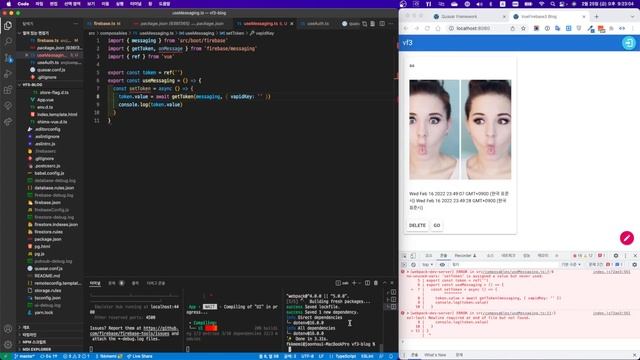640x360 pixels.
Task: Toggle console sidebar in DevTools
Action: pos(404,264)
